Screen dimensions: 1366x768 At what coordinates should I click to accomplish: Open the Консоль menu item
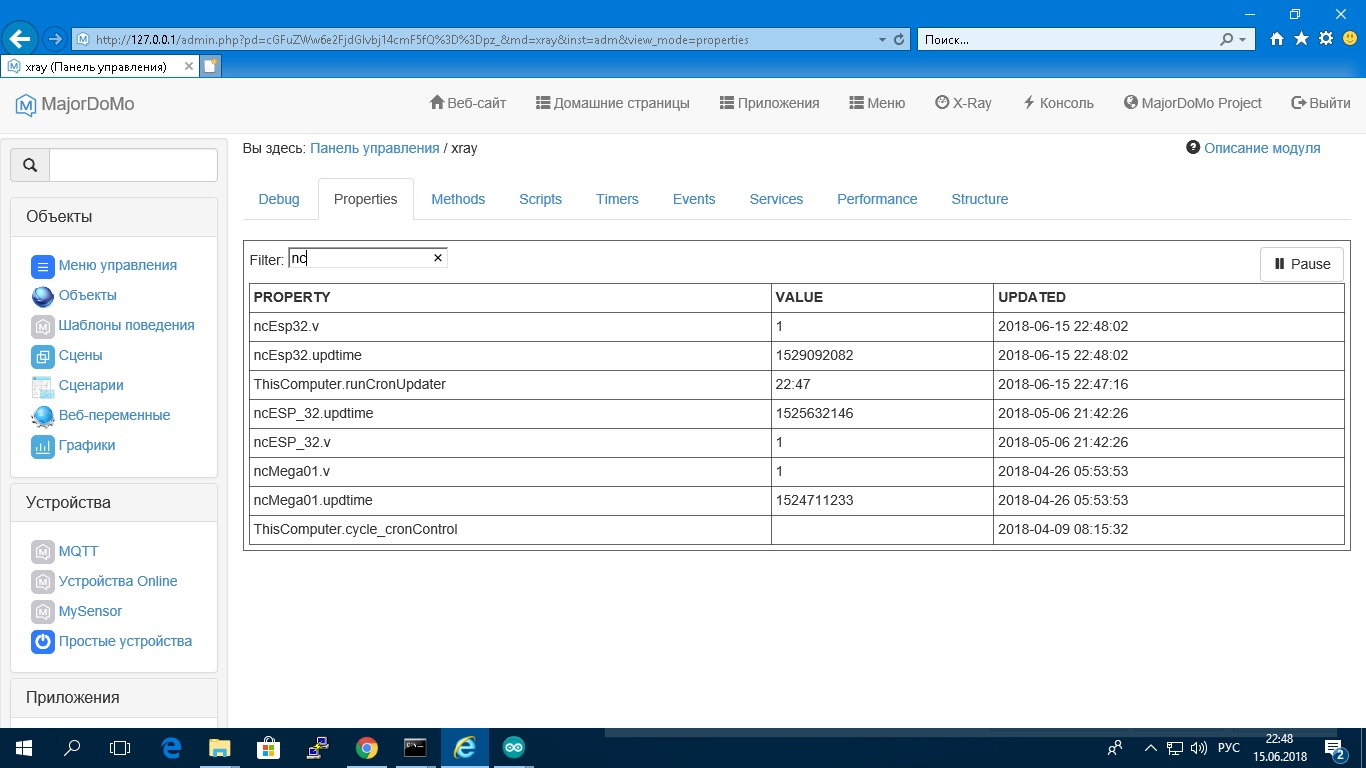click(1058, 103)
